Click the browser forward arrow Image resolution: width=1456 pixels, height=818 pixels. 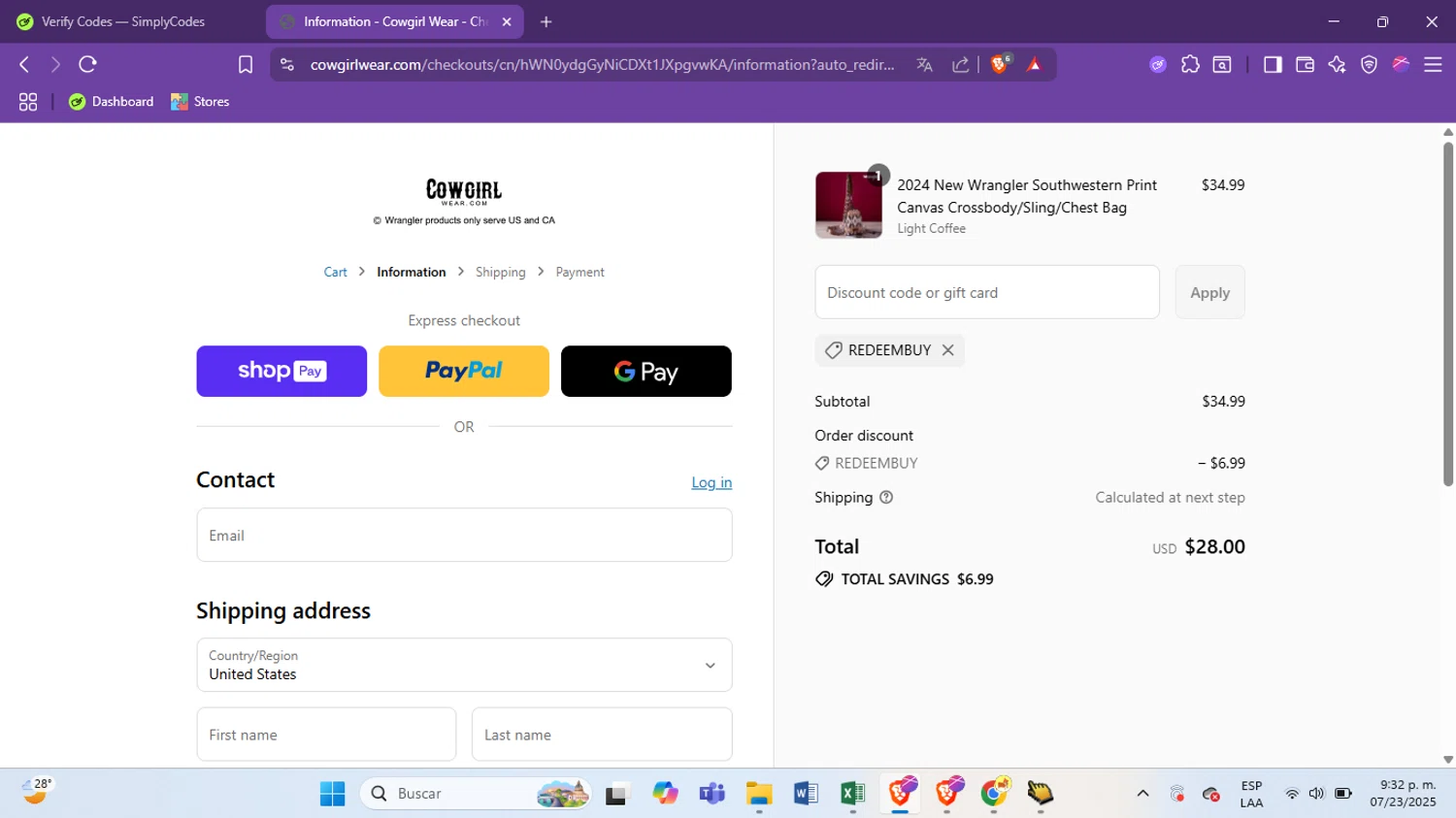[55, 64]
